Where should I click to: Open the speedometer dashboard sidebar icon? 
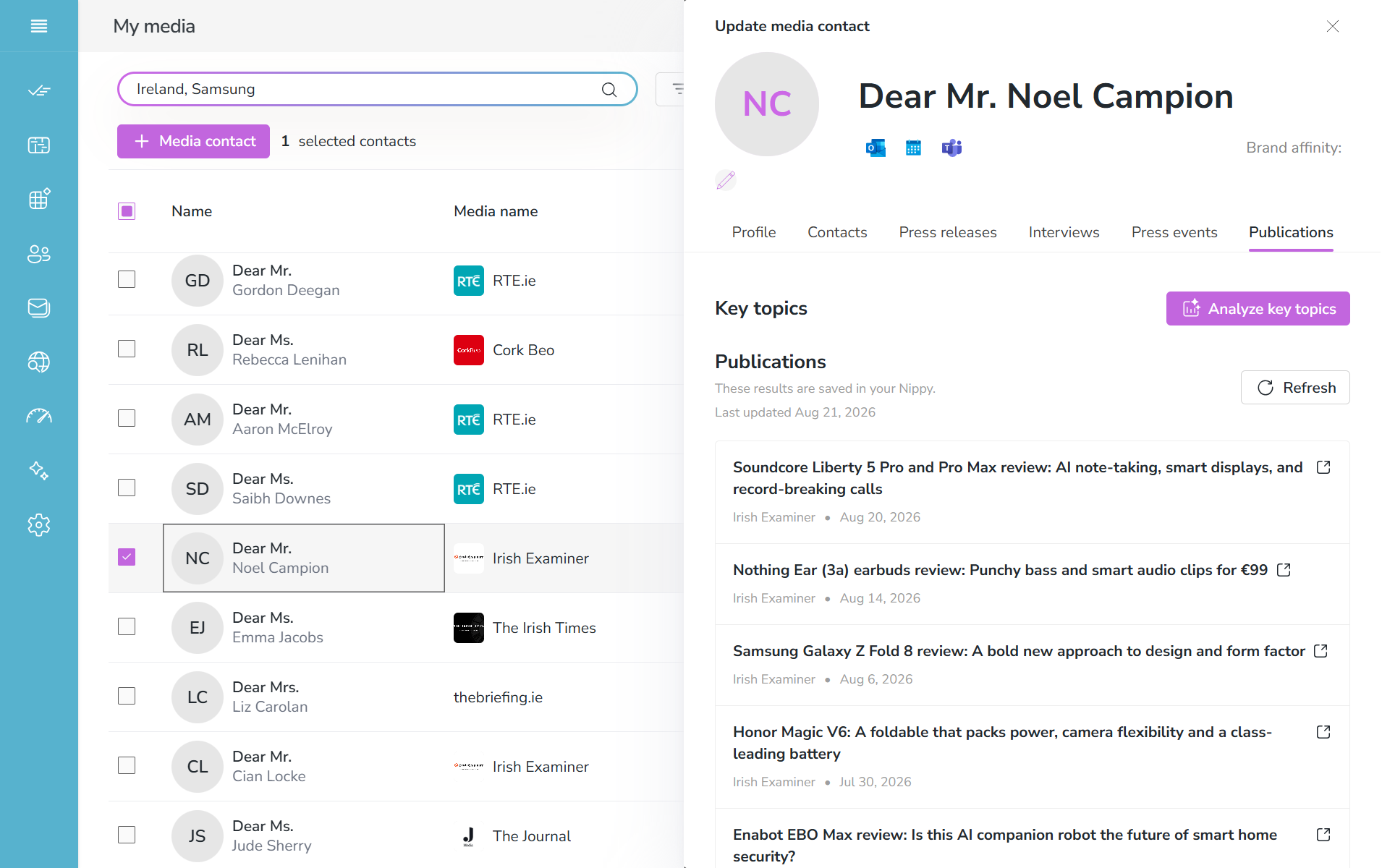(x=39, y=416)
